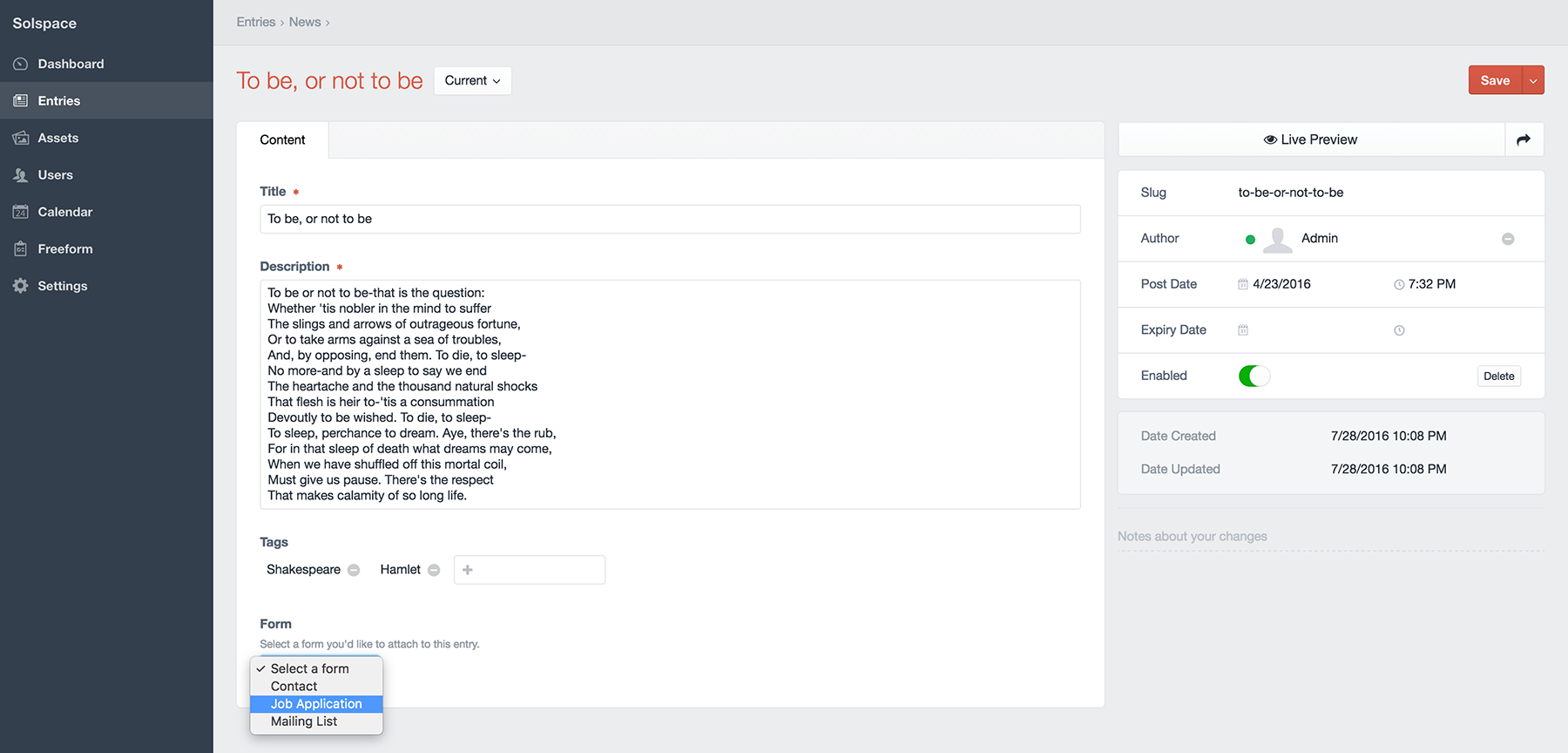Viewport: 1568px width, 753px height.
Task: Click the share arrow icon beside Live Preview
Action: click(x=1524, y=139)
